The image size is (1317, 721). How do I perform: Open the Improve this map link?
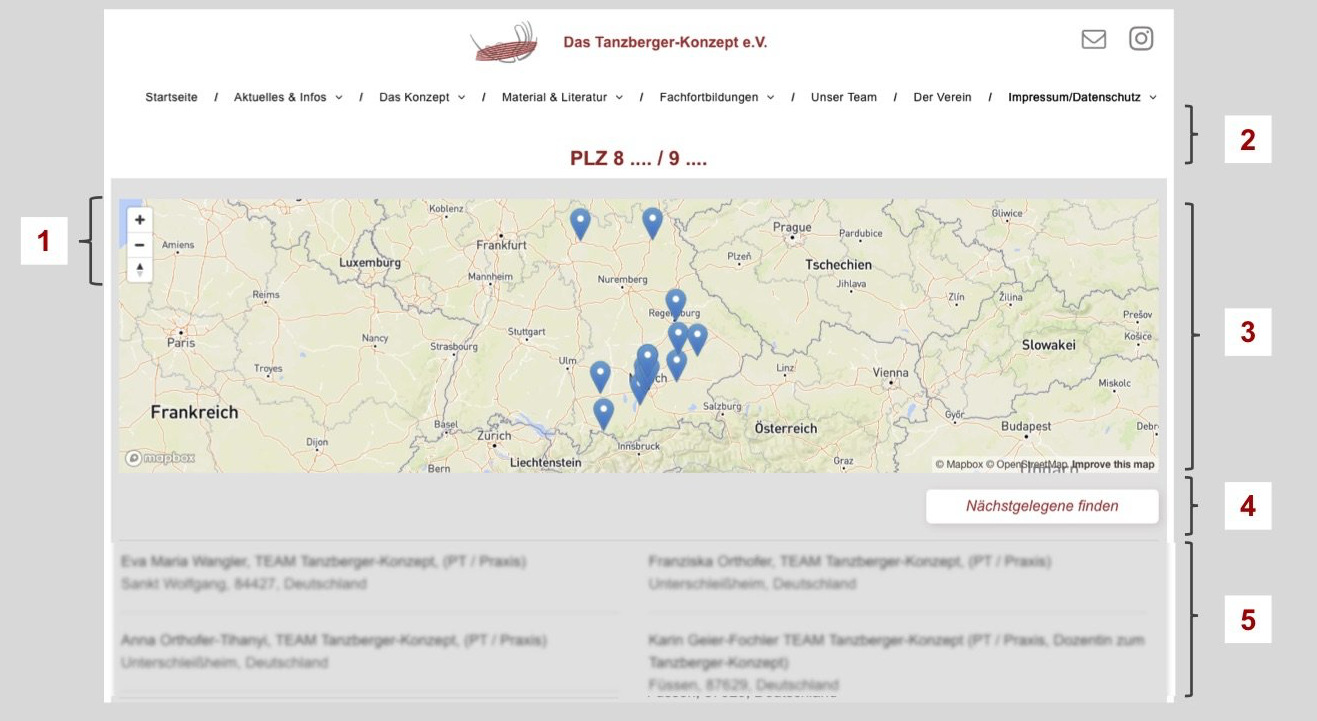point(1113,464)
